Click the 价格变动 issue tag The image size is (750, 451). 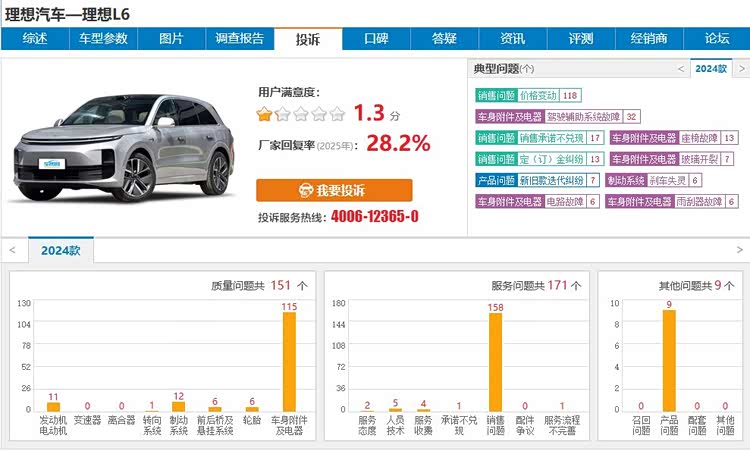point(538,96)
